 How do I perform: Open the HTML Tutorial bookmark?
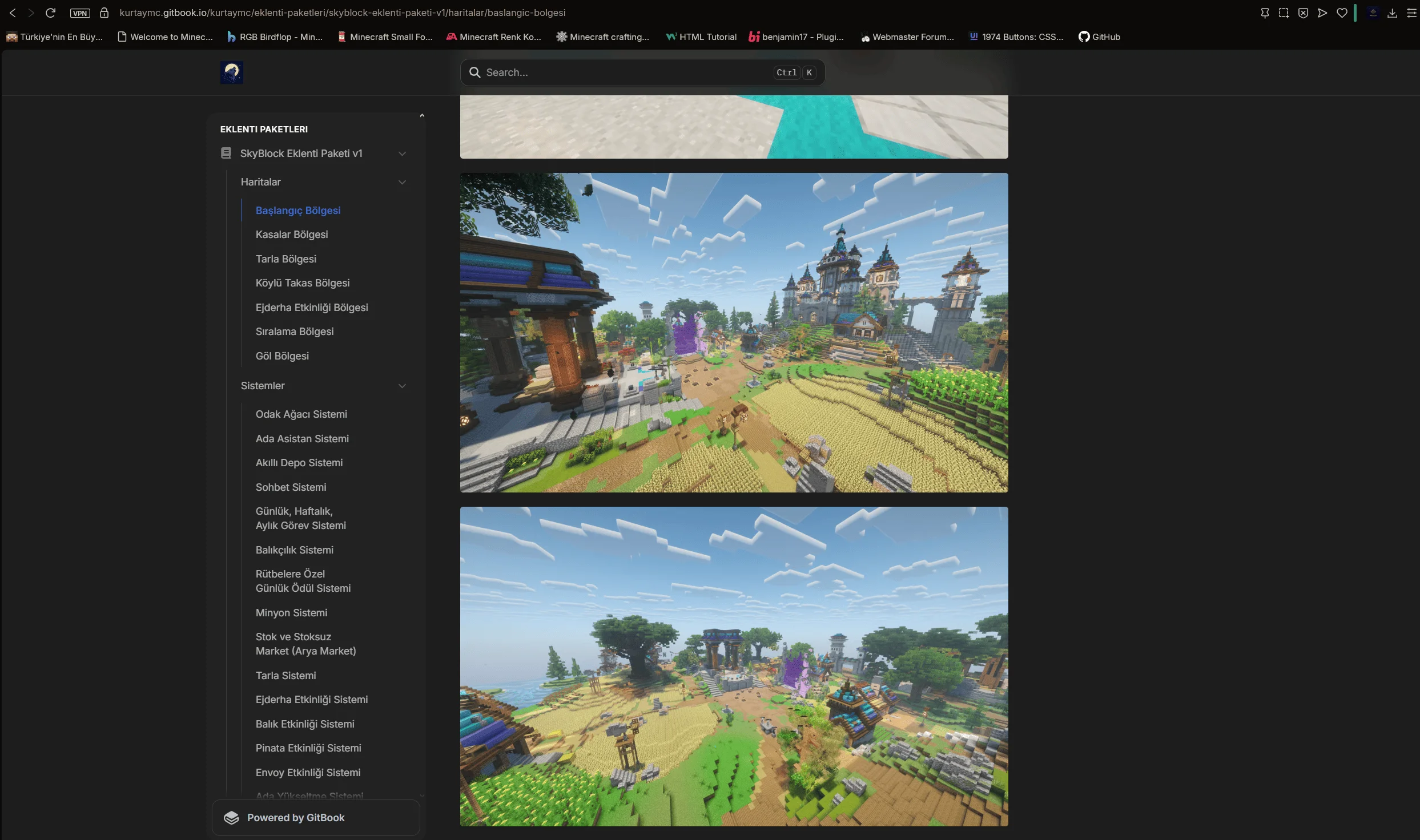[x=701, y=37]
